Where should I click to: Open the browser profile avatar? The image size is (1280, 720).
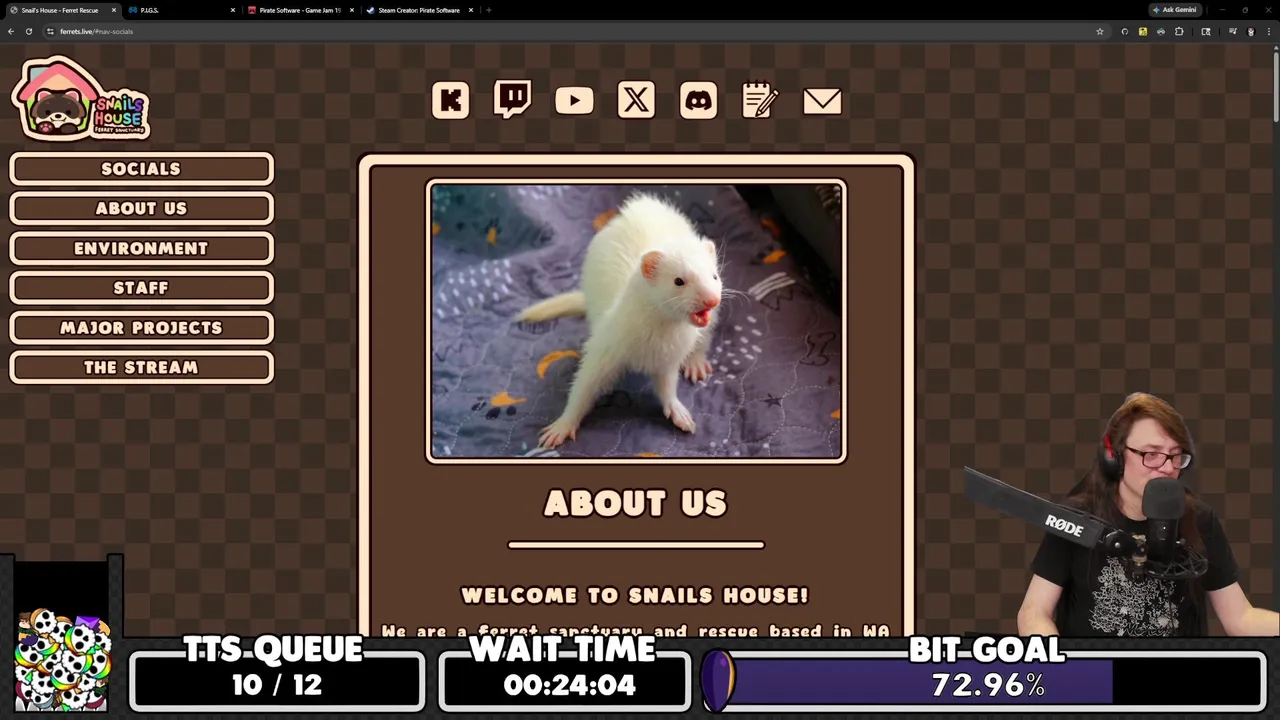pos(1250,31)
